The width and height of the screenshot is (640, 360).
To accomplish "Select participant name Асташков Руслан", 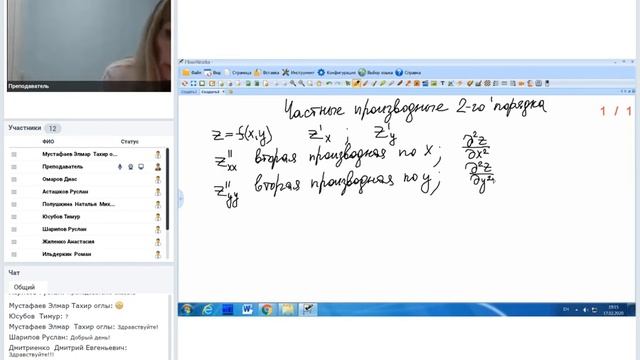I will [65, 191].
